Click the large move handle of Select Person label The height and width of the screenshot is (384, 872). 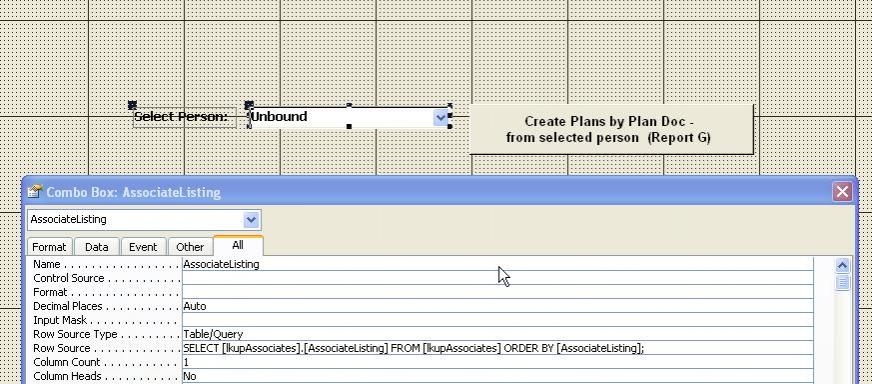(x=132, y=105)
